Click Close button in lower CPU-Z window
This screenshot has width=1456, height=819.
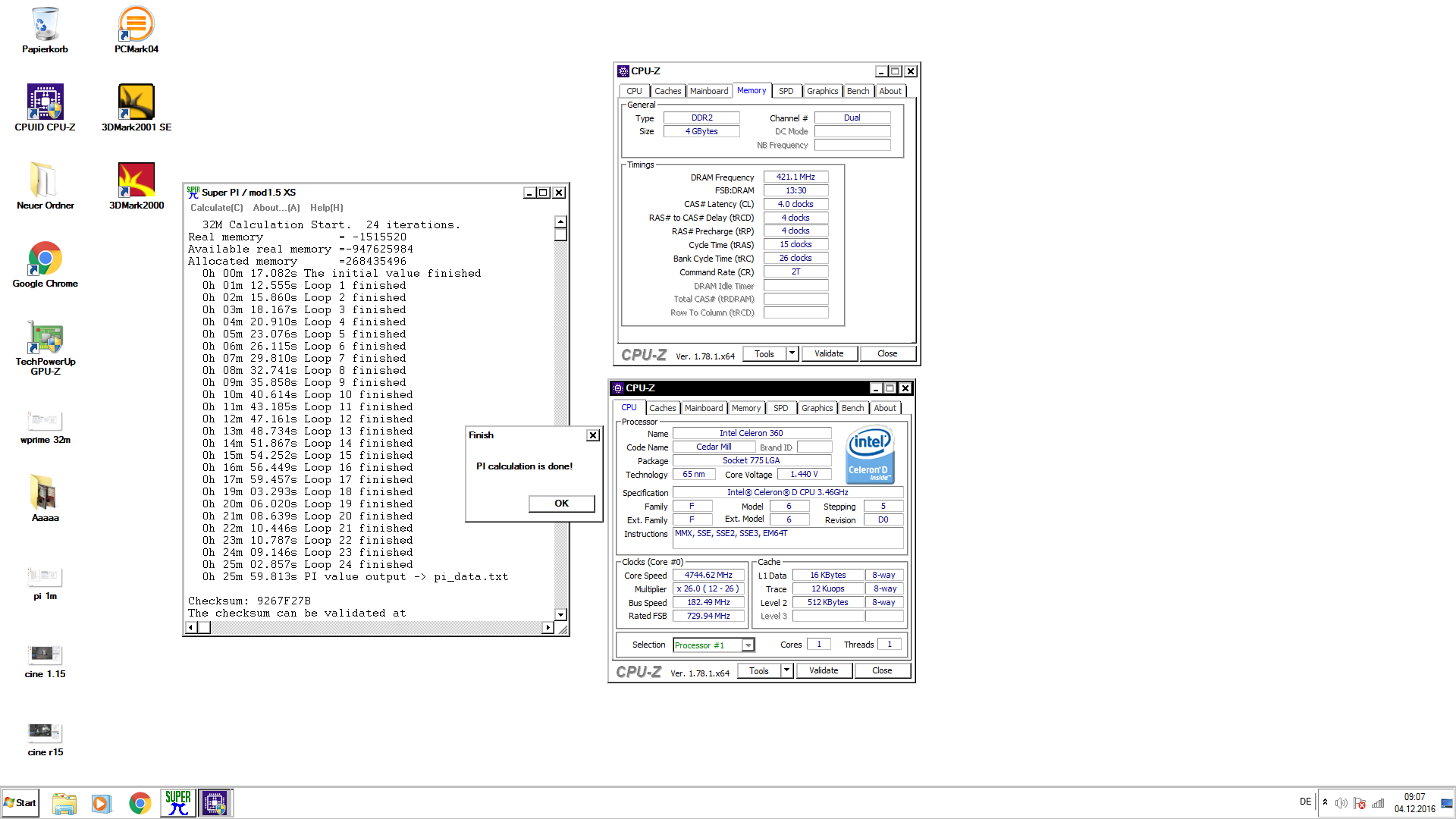(x=882, y=671)
